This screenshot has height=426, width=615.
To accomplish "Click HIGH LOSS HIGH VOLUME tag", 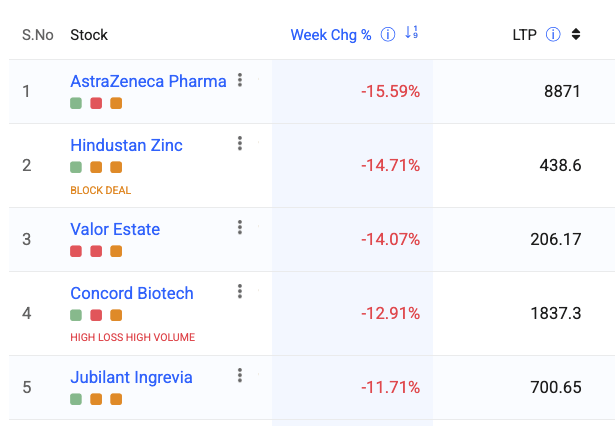I will pyautogui.click(x=133, y=337).
